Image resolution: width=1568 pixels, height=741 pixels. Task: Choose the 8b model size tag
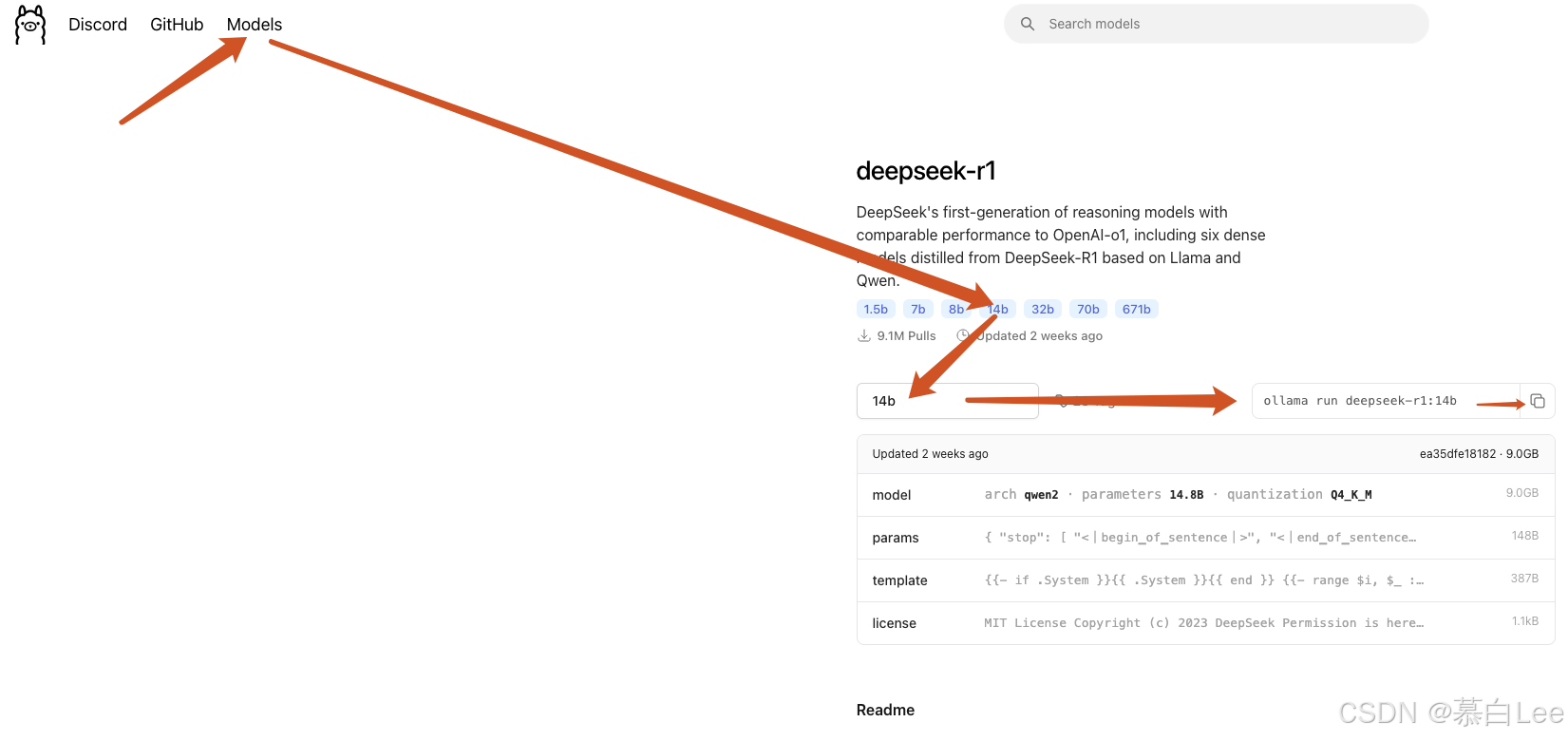point(955,310)
